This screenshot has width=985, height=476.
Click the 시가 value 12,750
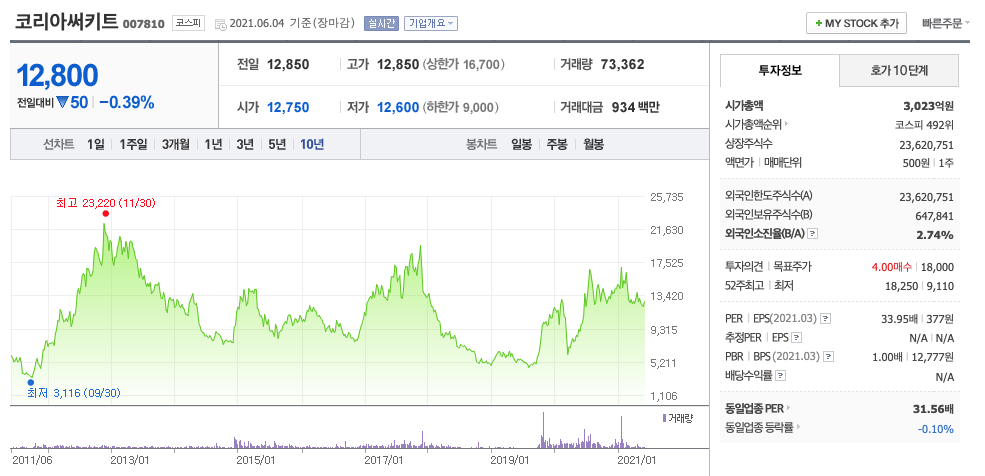click(x=288, y=107)
